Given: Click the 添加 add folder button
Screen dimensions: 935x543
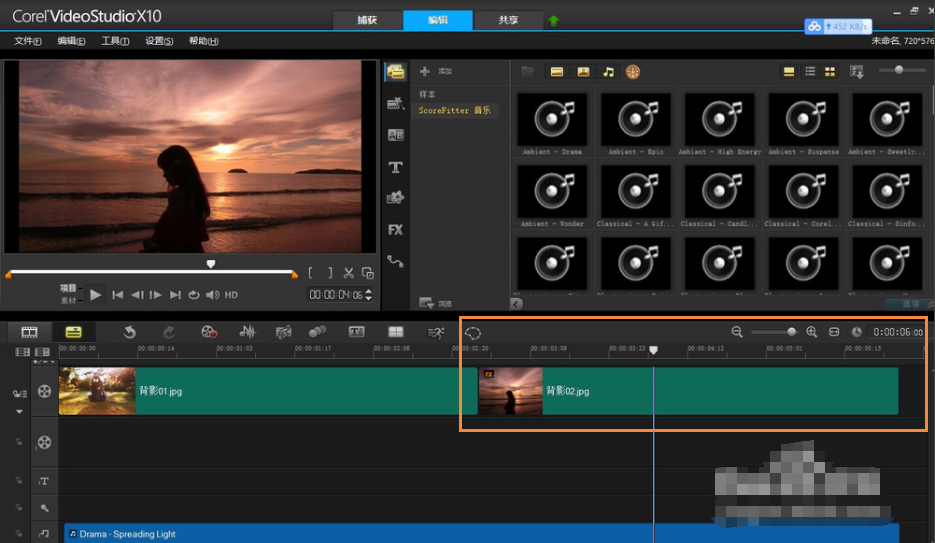Looking at the screenshot, I should point(436,72).
